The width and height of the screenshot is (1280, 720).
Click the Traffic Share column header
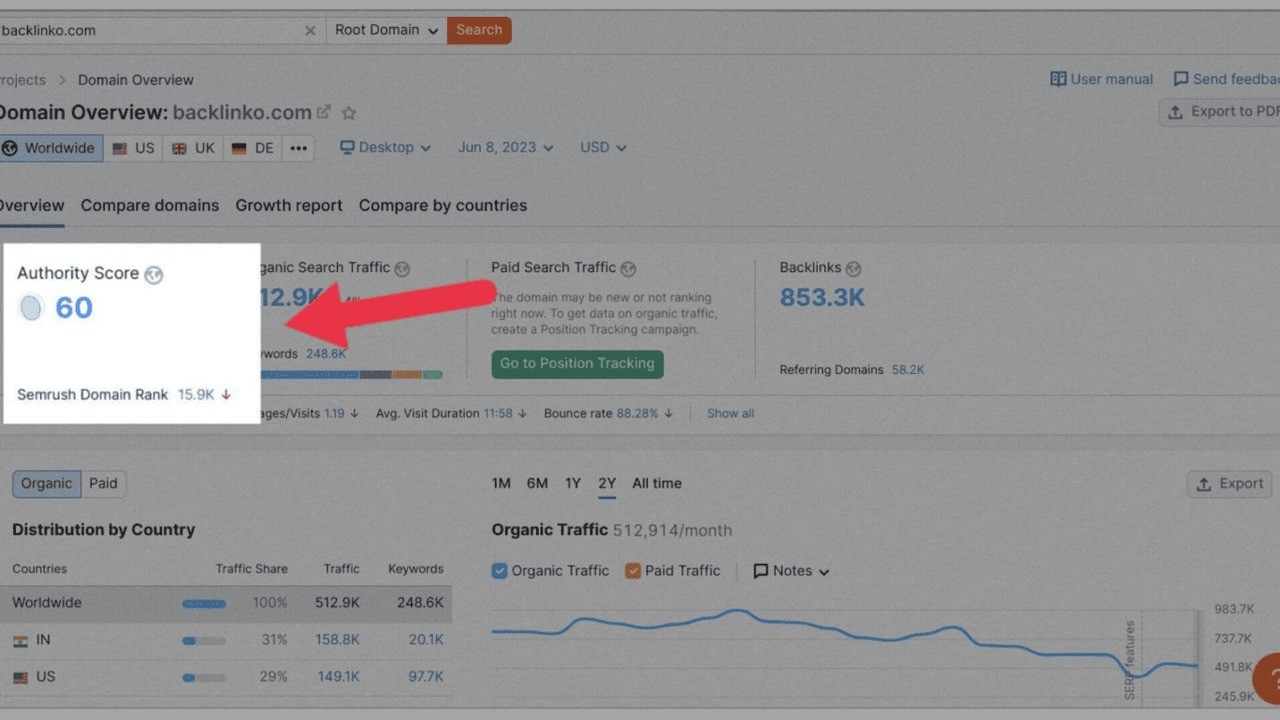252,569
